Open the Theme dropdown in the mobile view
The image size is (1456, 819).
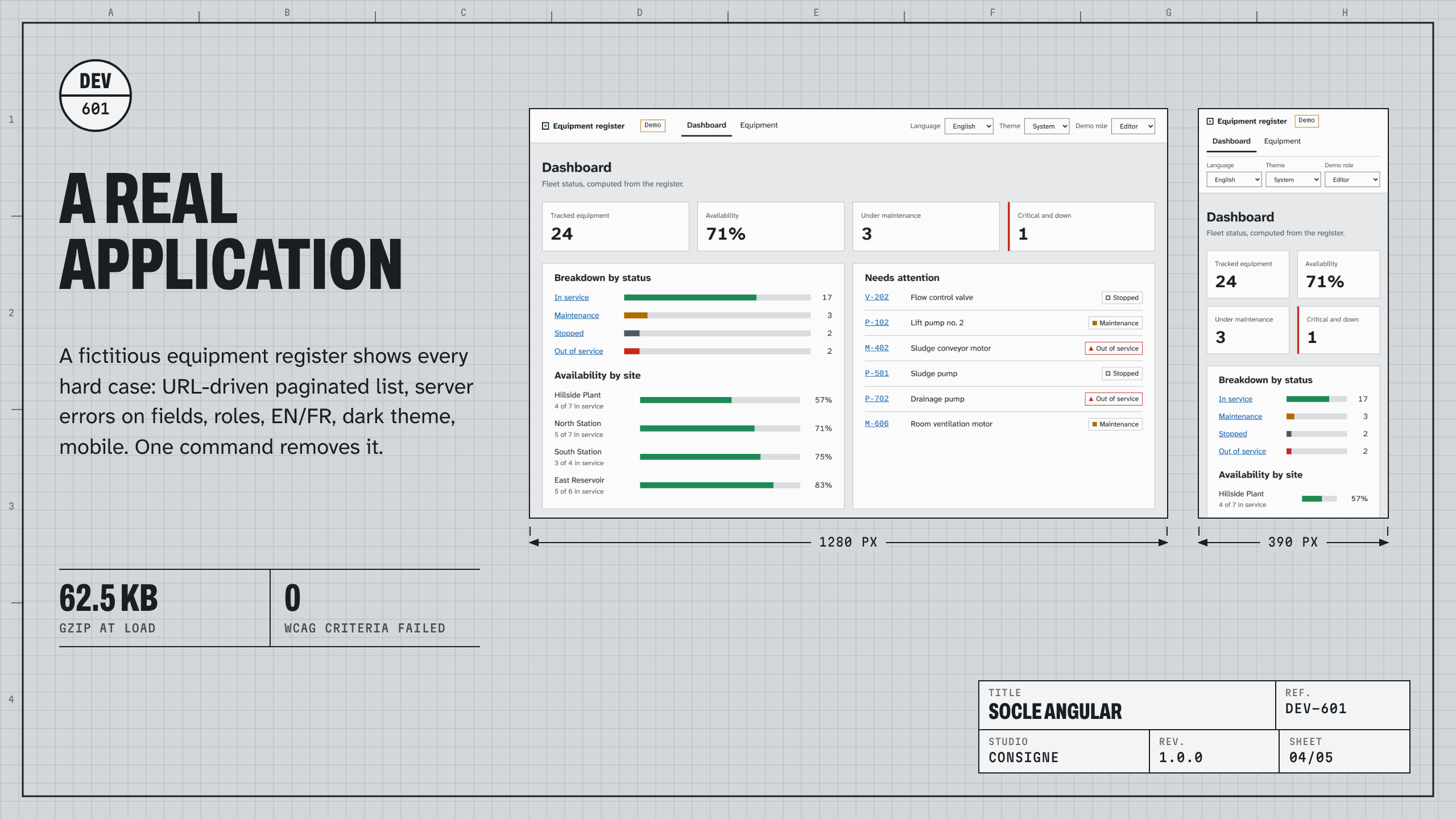(1293, 180)
